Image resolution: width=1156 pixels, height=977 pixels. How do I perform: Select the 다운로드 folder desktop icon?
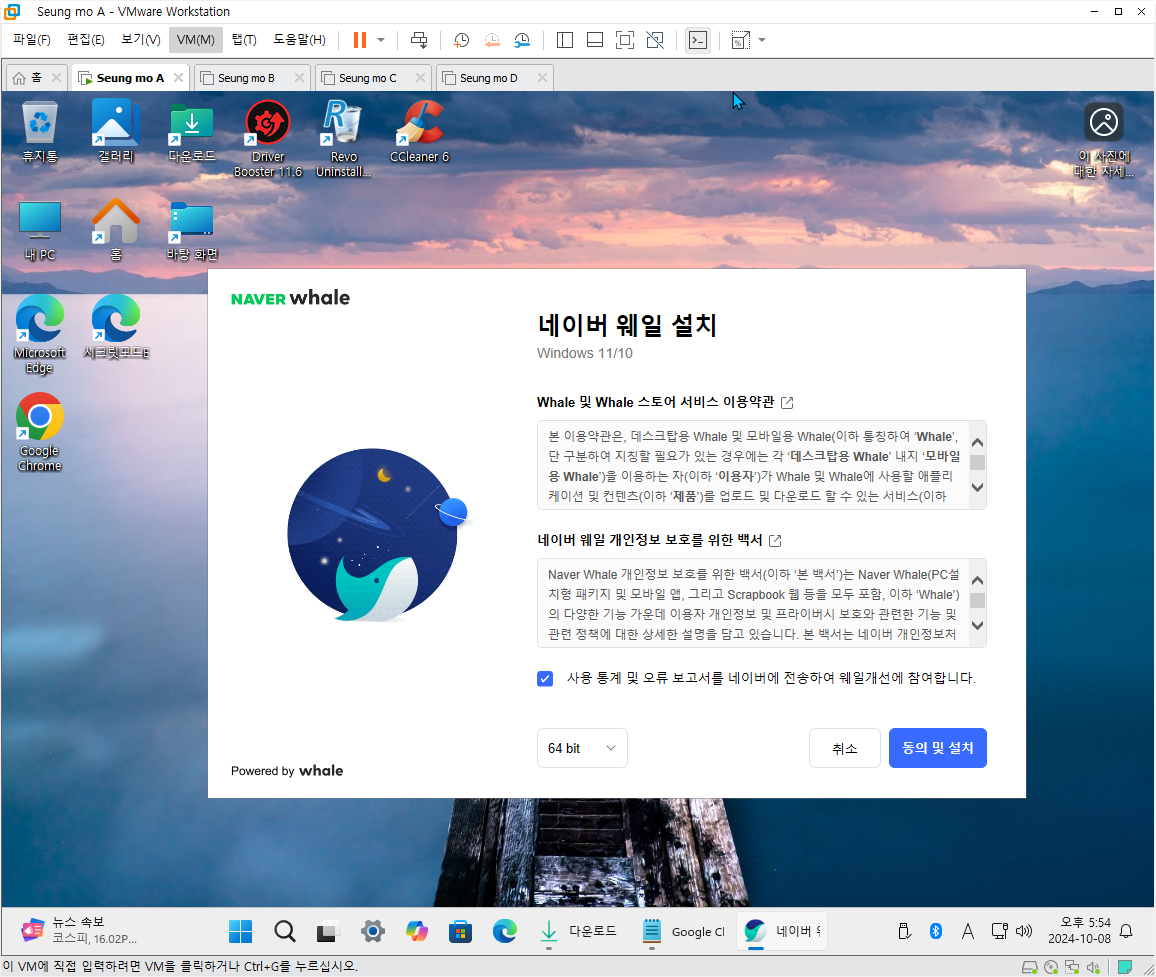tap(192, 132)
